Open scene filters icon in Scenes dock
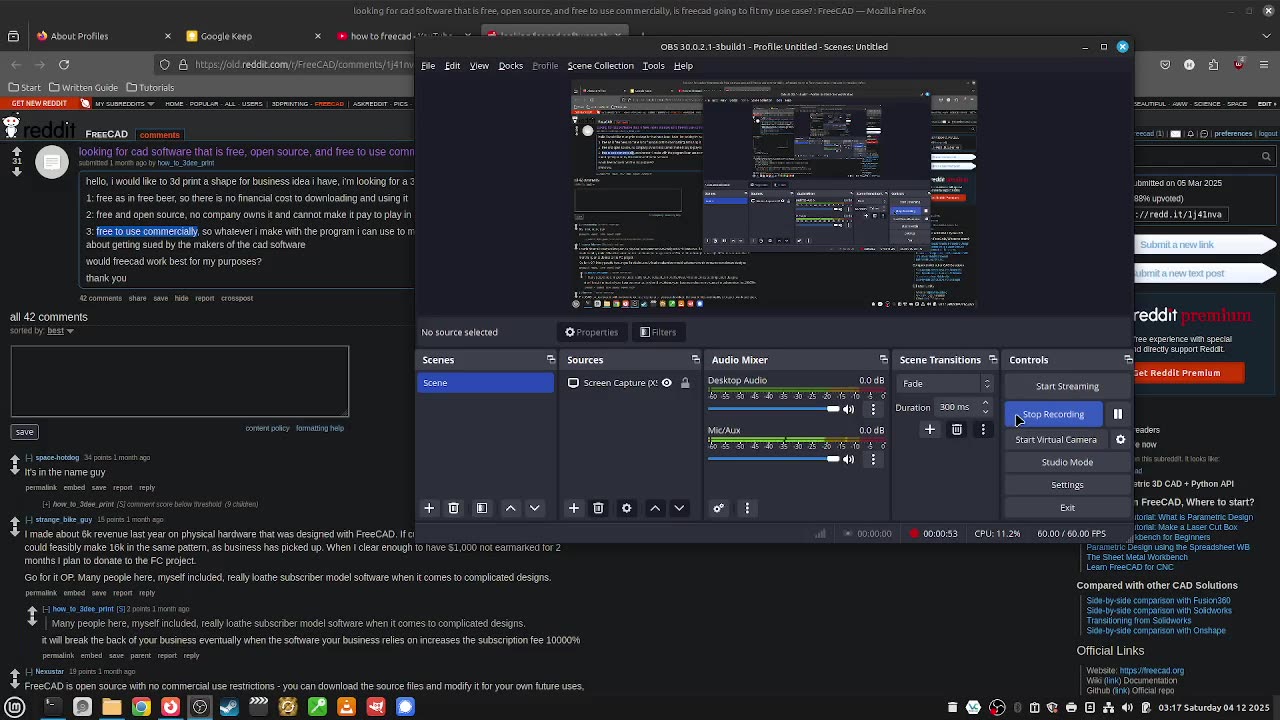The image size is (1280, 720). tap(482, 508)
